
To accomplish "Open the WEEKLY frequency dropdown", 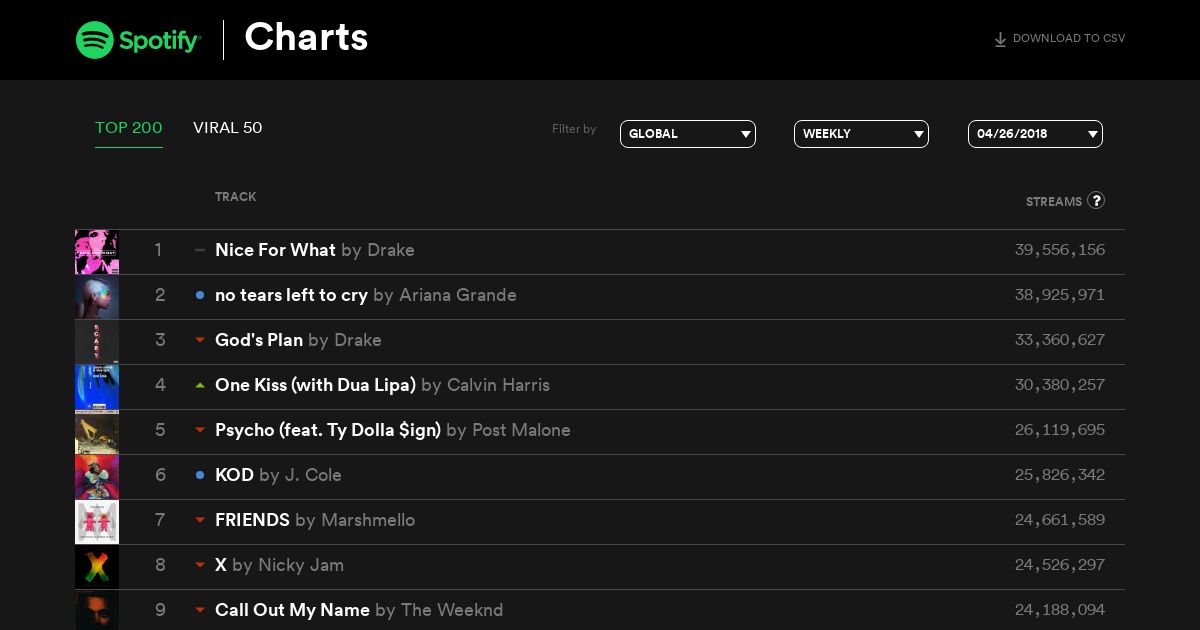I will (x=861, y=134).
